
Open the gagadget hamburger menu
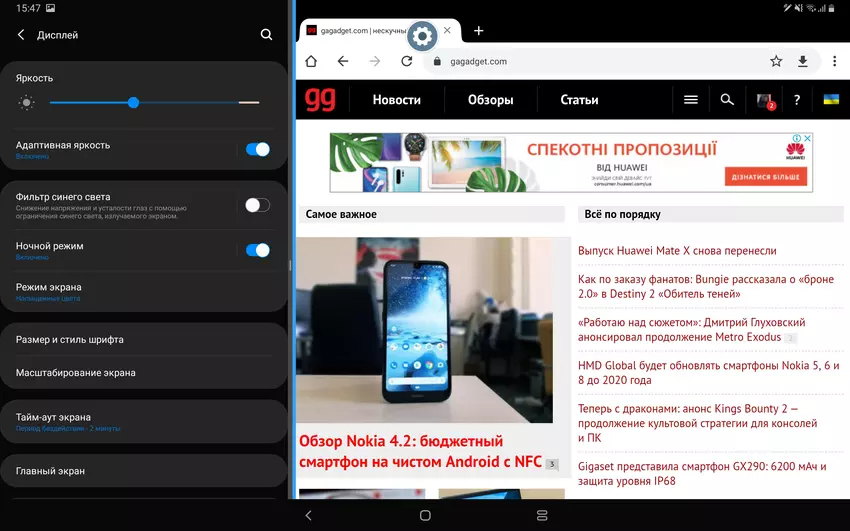[x=690, y=100]
